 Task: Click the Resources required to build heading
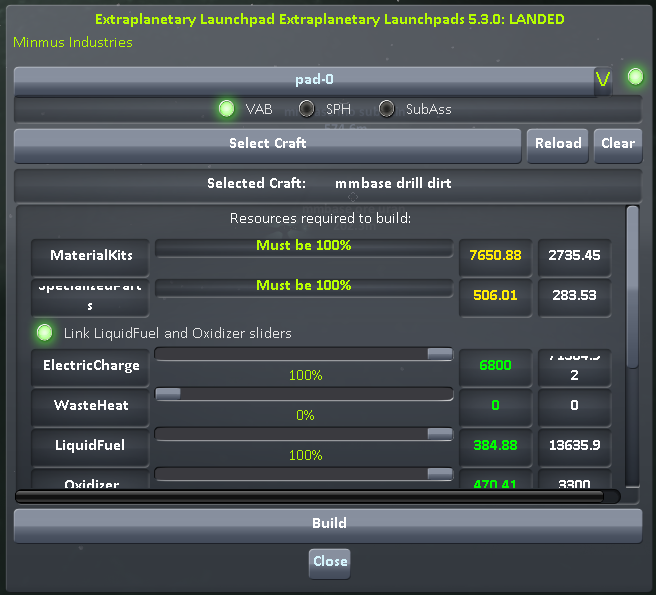[x=320, y=218]
